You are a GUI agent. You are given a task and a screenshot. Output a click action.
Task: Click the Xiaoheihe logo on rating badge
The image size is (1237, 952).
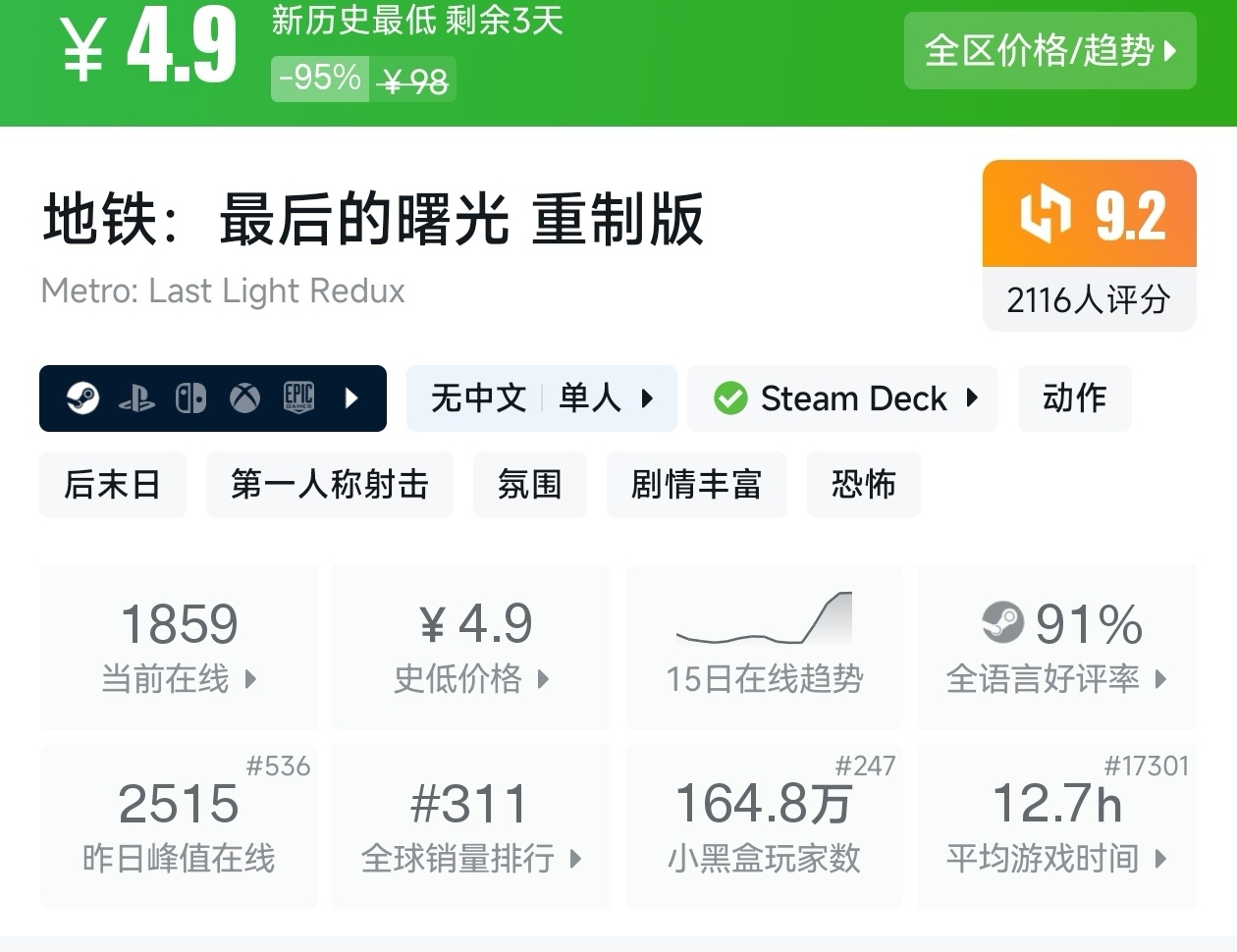coord(1045,215)
